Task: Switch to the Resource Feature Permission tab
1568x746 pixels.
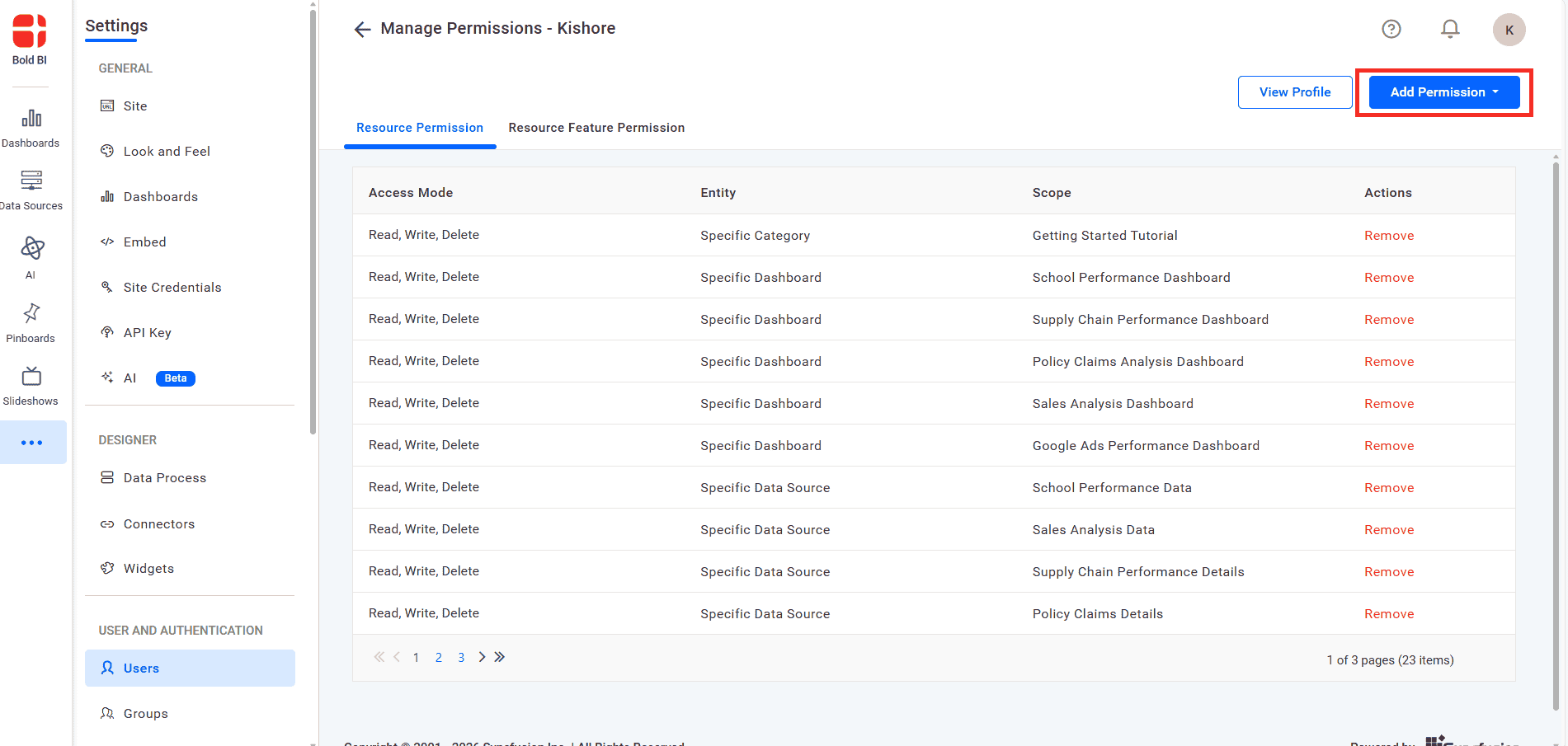Action: (x=596, y=128)
